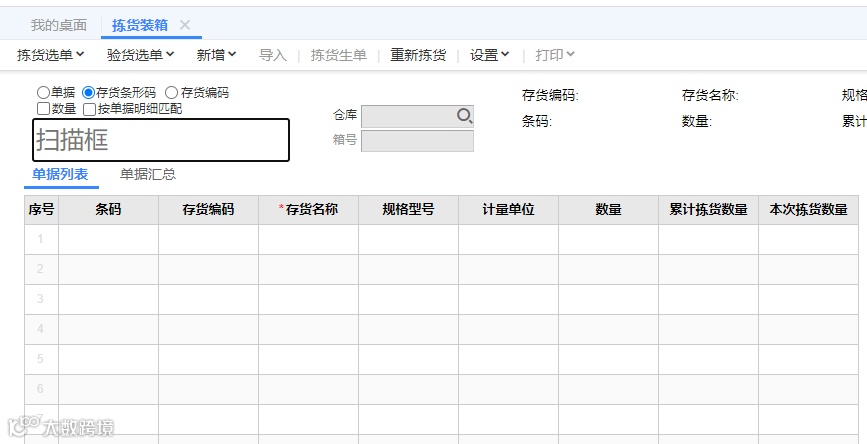Check the 按单据明细匹配 option
Viewport: 867px width, 444px height.
[89, 109]
